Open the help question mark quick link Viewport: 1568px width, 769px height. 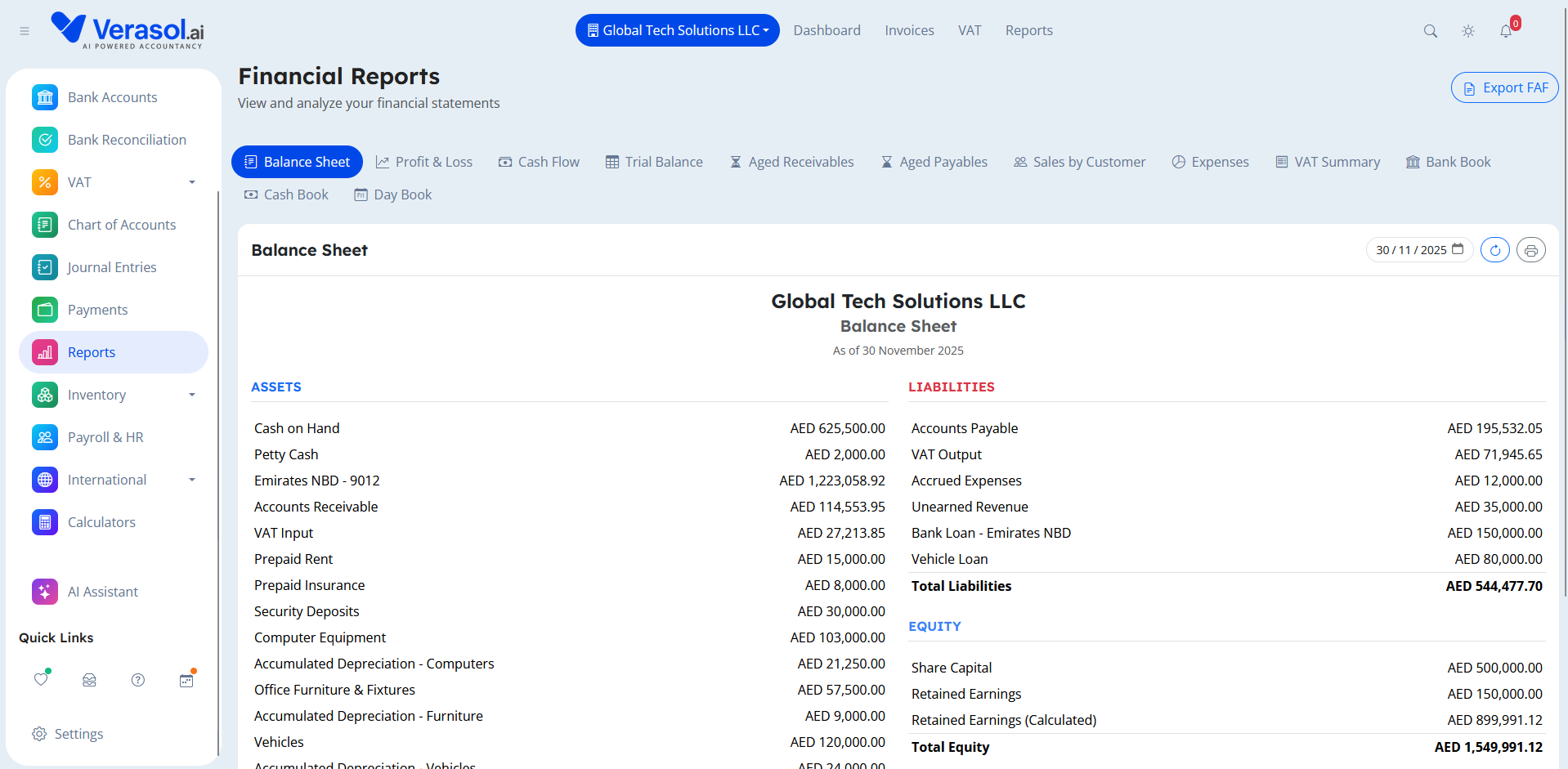tap(138, 680)
